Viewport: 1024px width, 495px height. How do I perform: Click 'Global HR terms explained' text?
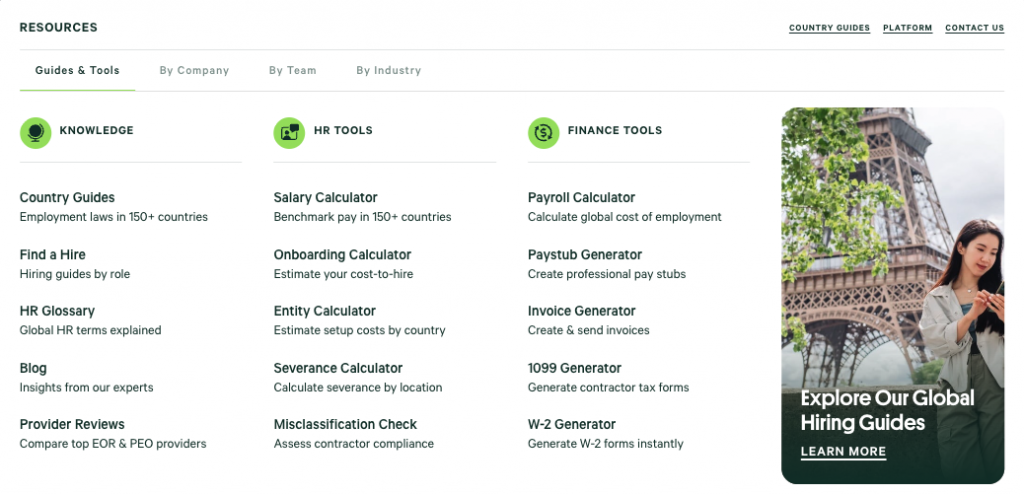(90, 330)
